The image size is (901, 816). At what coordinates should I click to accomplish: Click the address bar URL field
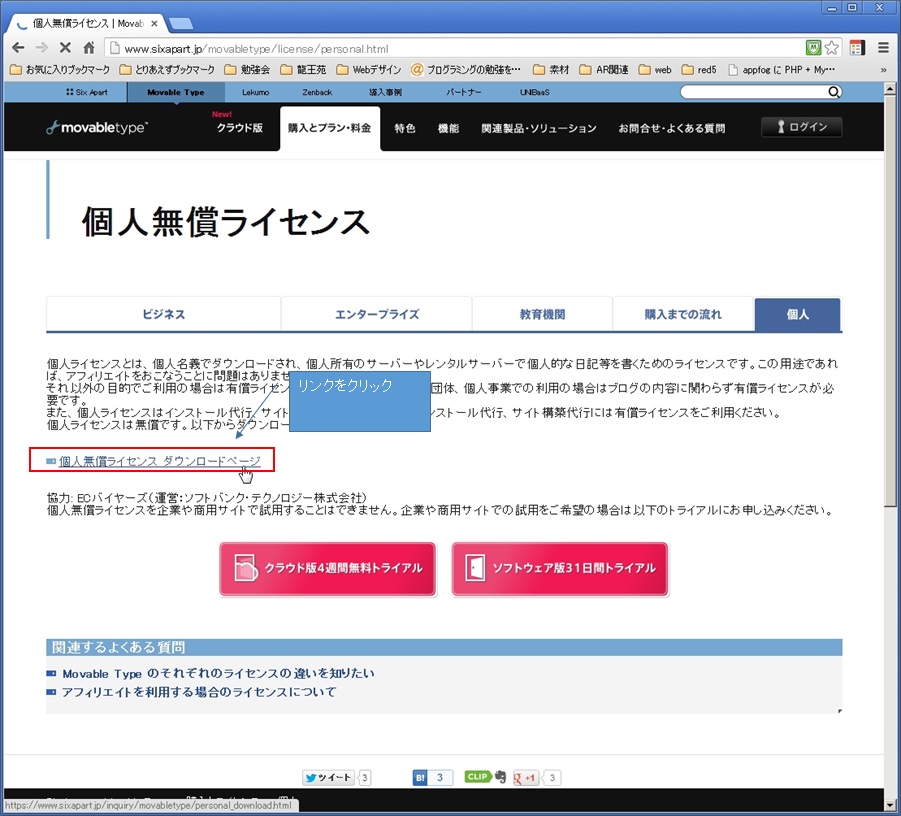tap(454, 49)
